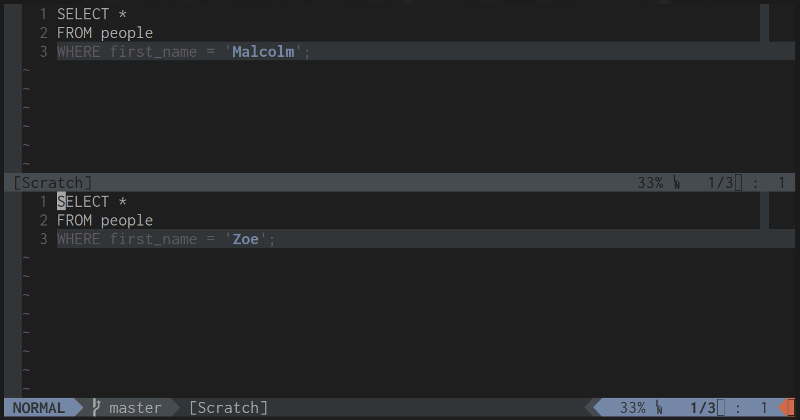
Task: Place cursor on 'Zoe' in the bottom query
Action: [x=245, y=240]
